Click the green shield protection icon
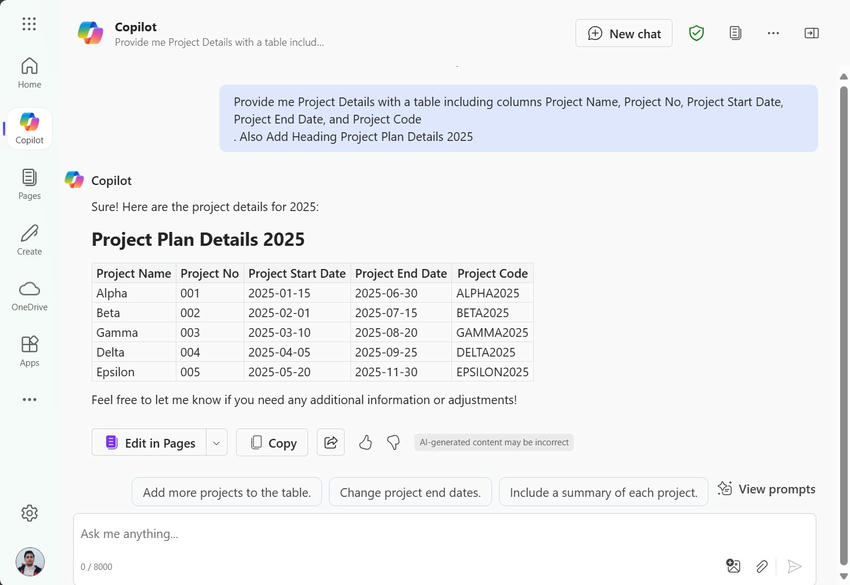 tap(696, 33)
